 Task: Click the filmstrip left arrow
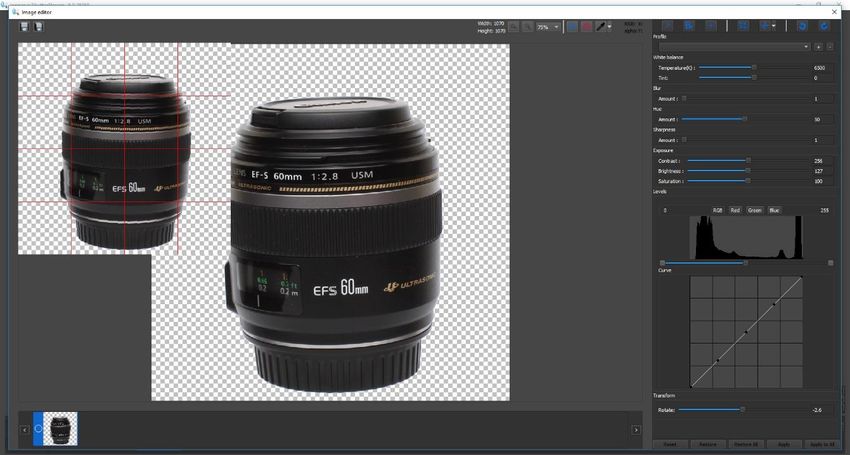(x=24, y=430)
